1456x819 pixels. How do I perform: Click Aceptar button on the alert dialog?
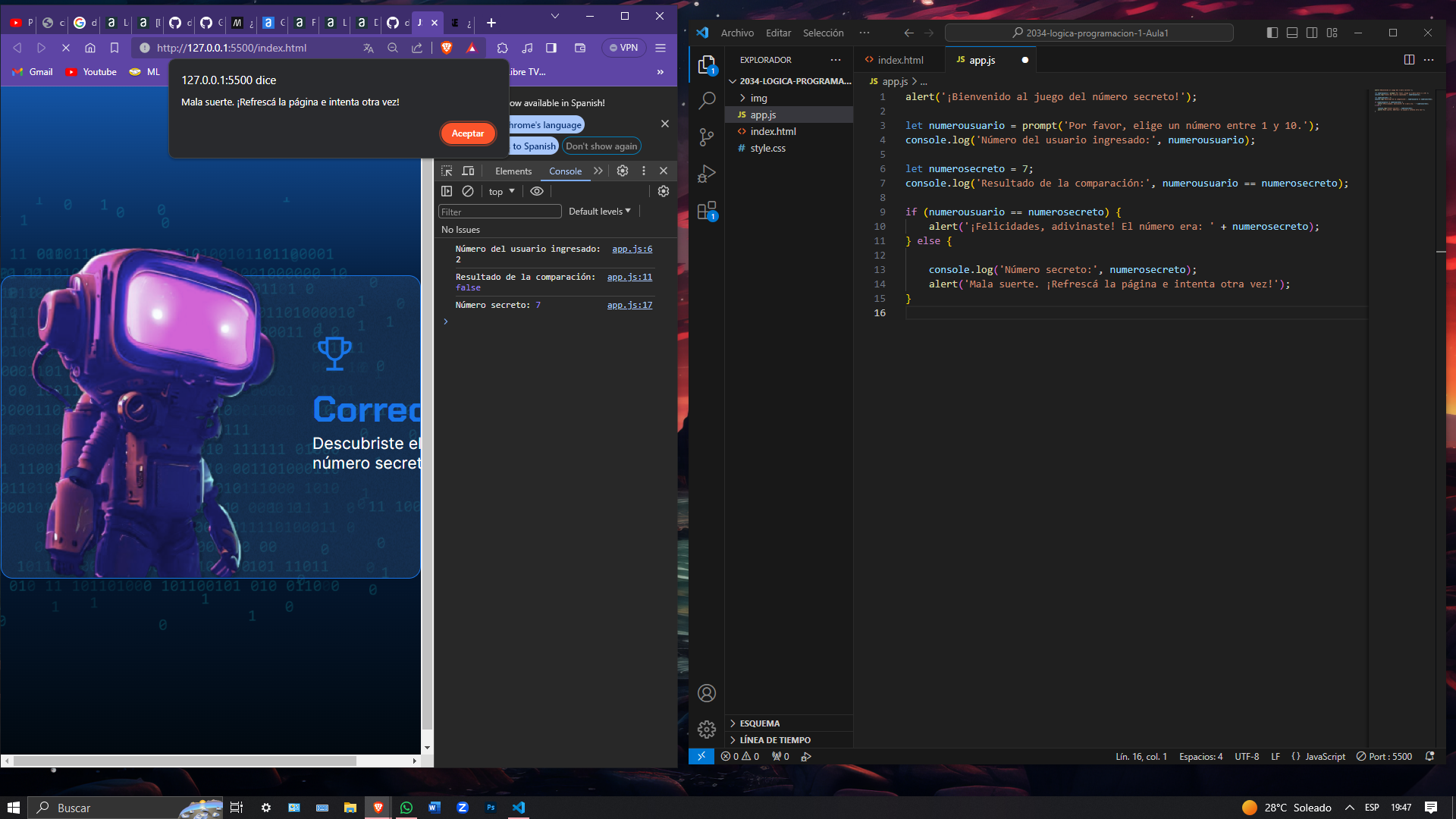tap(467, 133)
